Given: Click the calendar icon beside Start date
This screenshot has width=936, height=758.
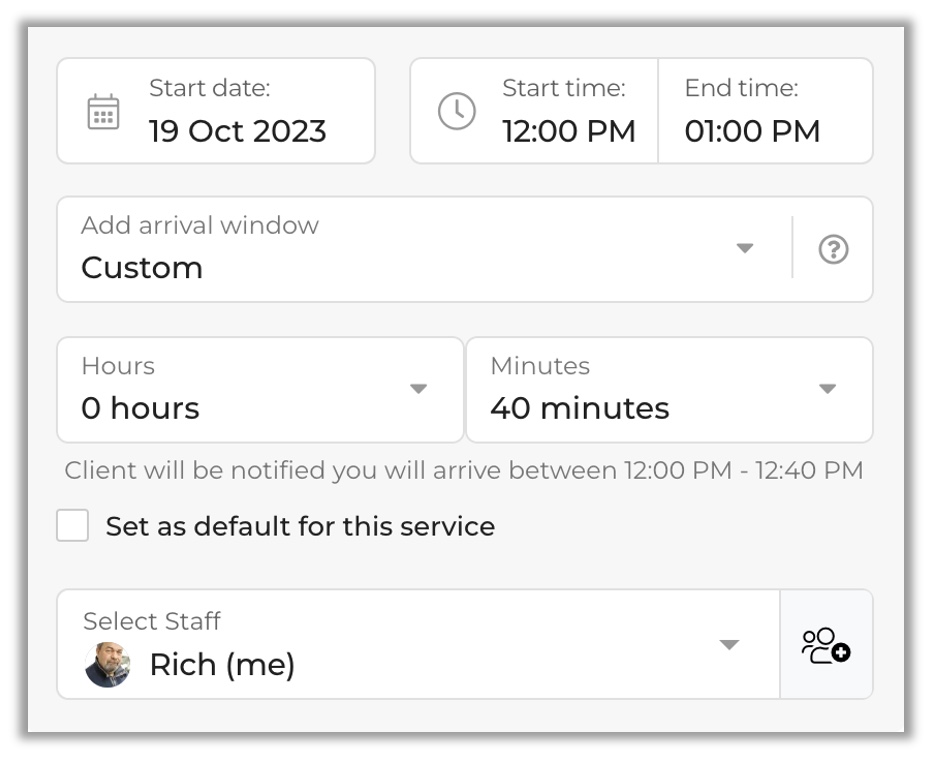Looking at the screenshot, I should [103, 112].
